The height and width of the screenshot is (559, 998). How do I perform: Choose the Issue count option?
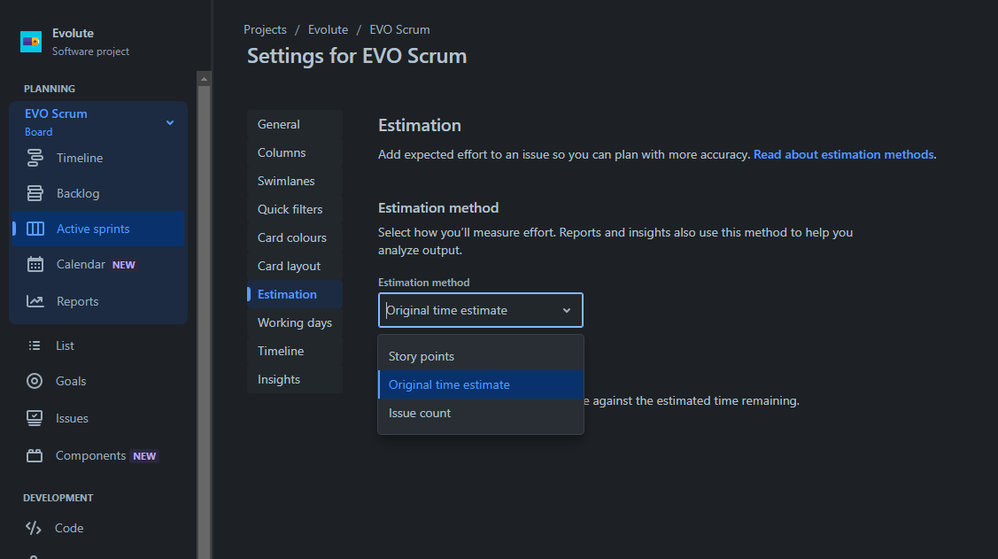419,413
